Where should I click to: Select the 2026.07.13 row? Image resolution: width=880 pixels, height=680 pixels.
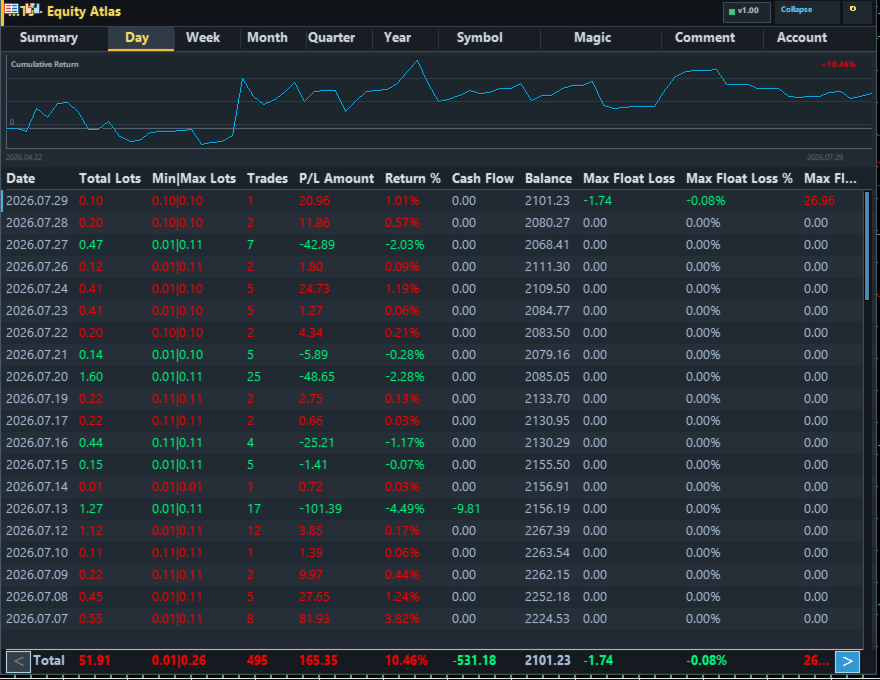432,509
